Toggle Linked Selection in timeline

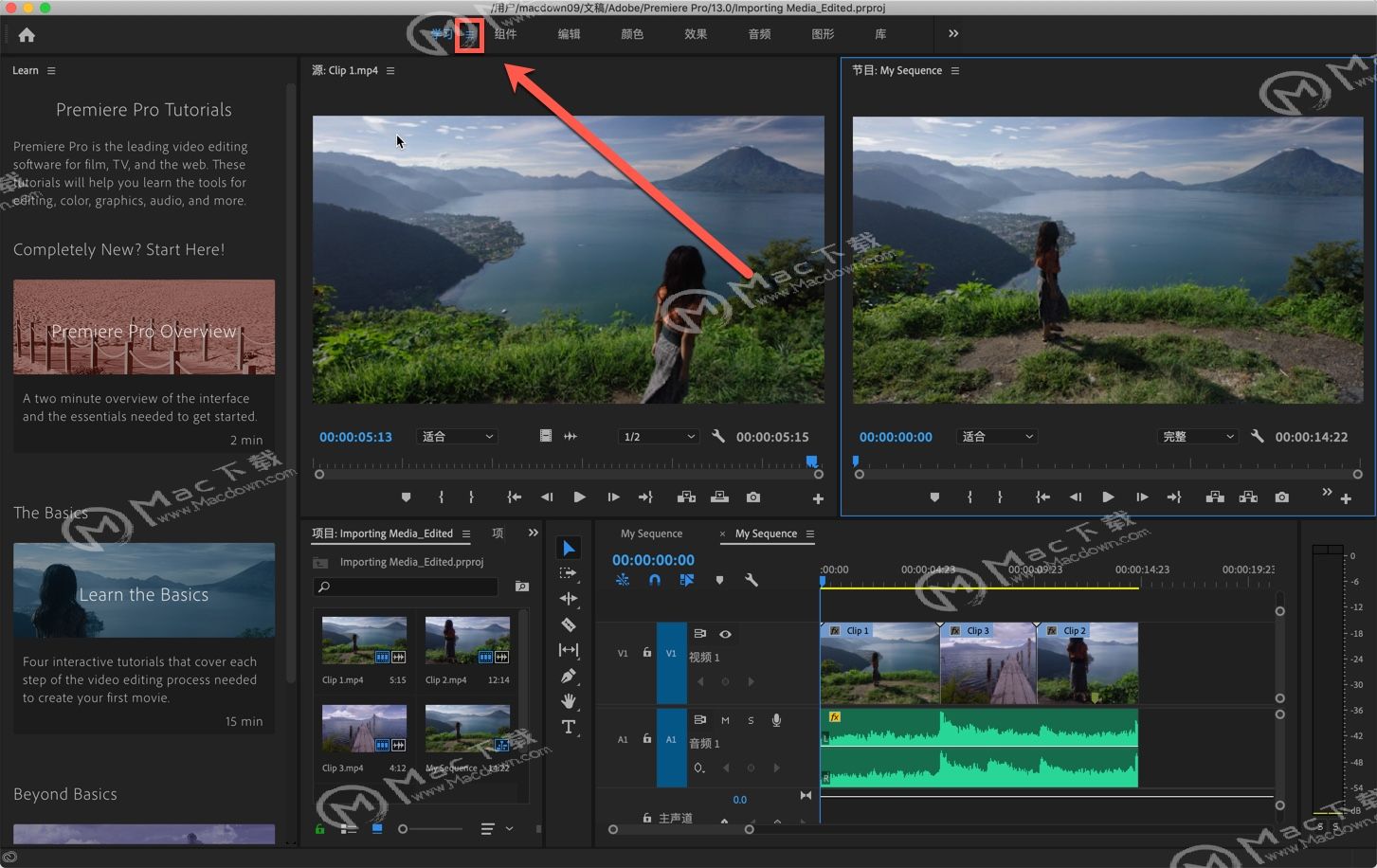687,580
